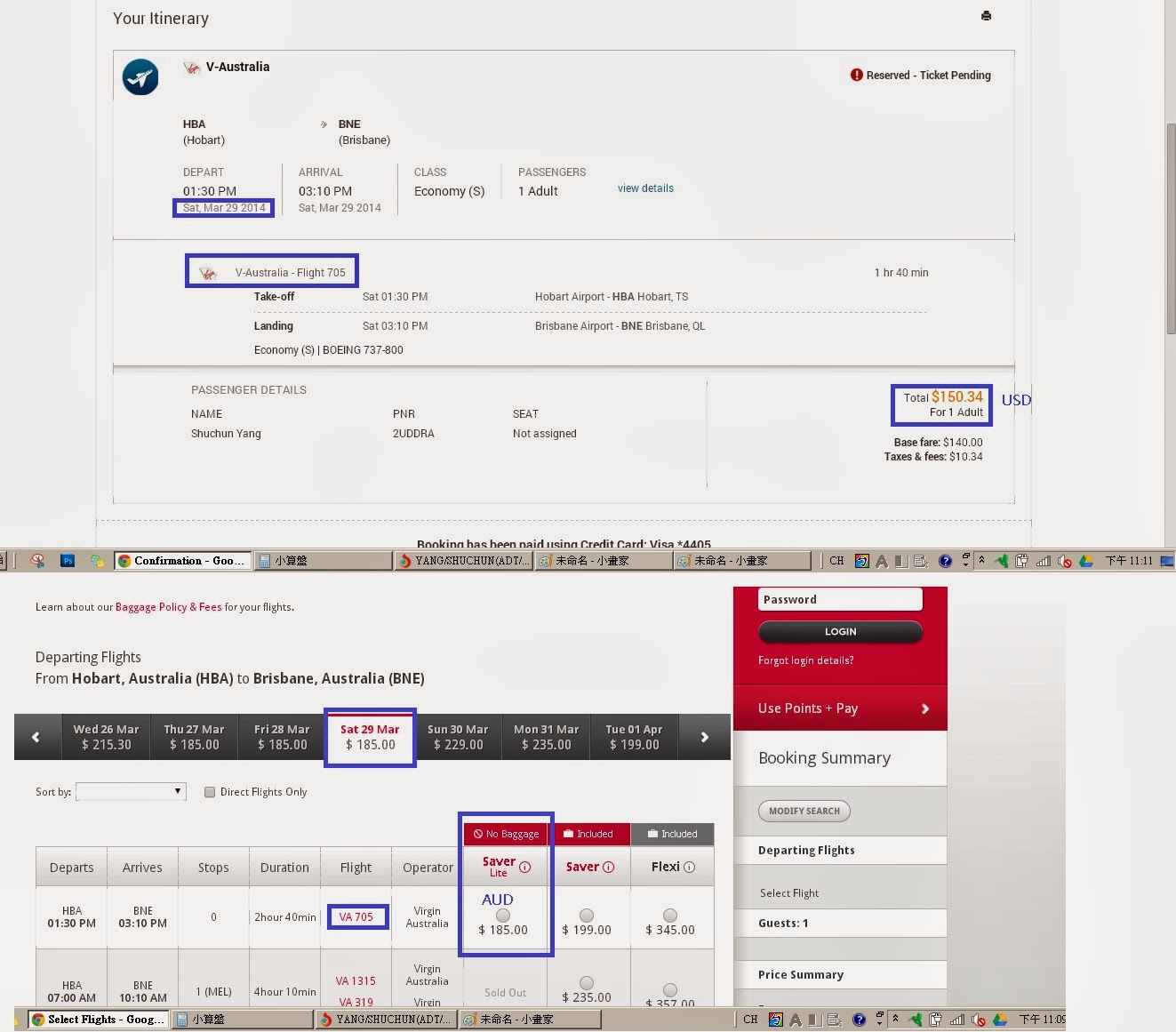This screenshot has width=1176, height=1032.
Task: Click the LOGIN button
Action: click(x=840, y=631)
